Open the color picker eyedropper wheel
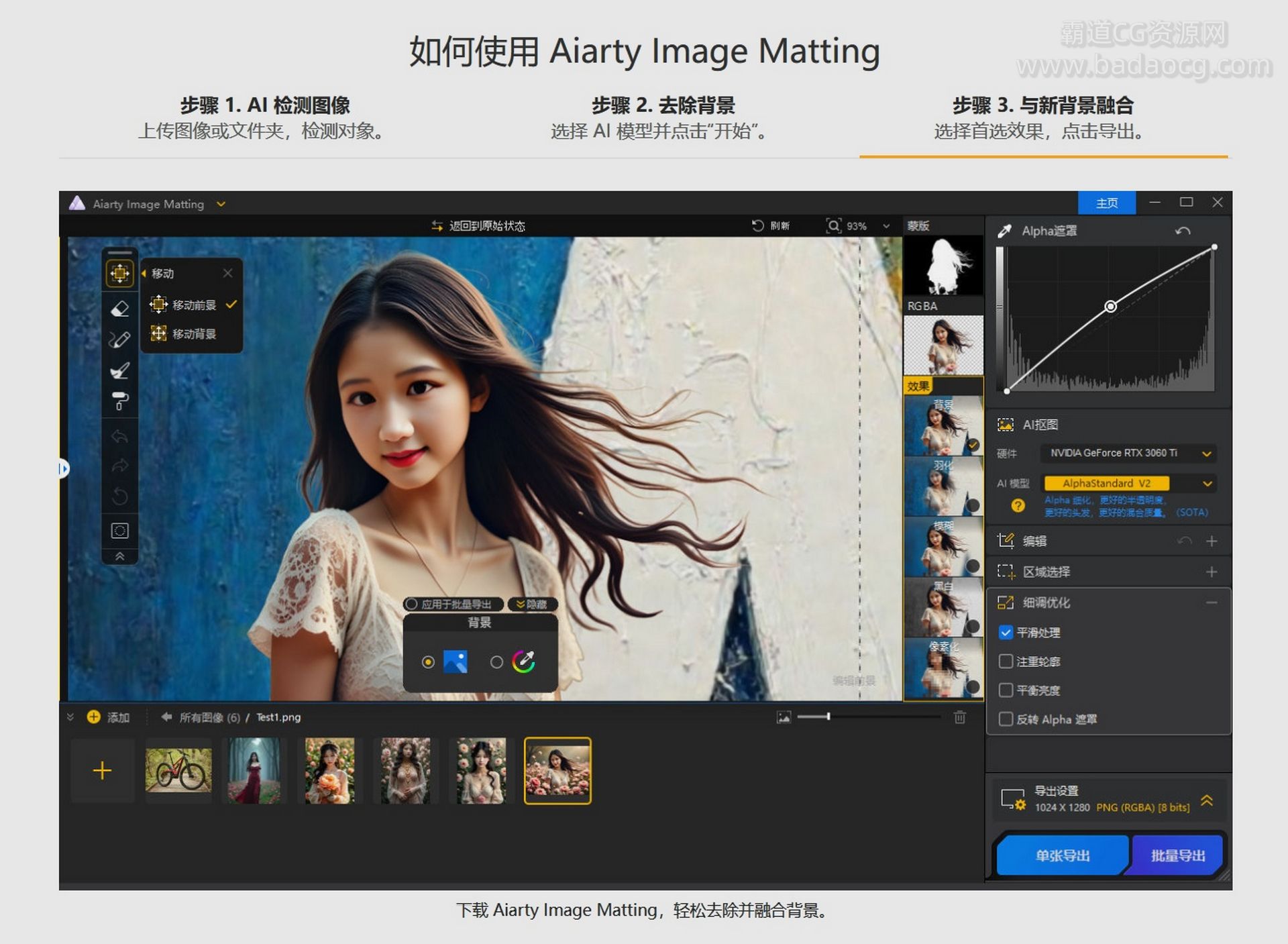Screen dimensions: 1288x944 click(524, 662)
